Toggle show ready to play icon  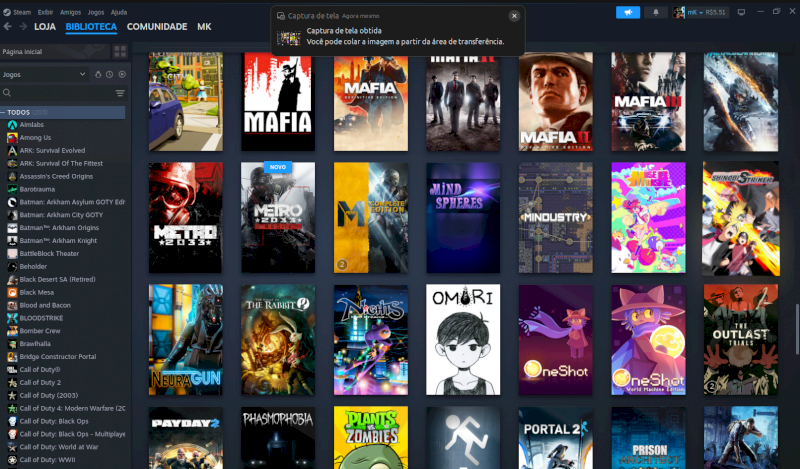(122, 75)
